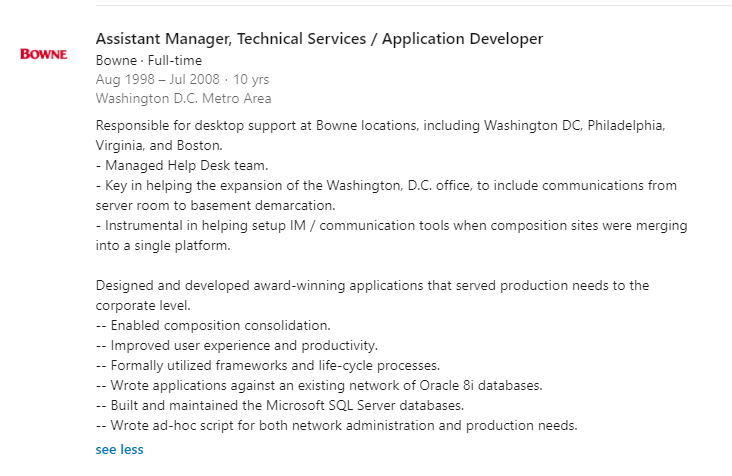Viewport: 732px width, 476px height.
Task: Select the 'Aug 1998 – Jul 2008' date range
Action: [158, 79]
